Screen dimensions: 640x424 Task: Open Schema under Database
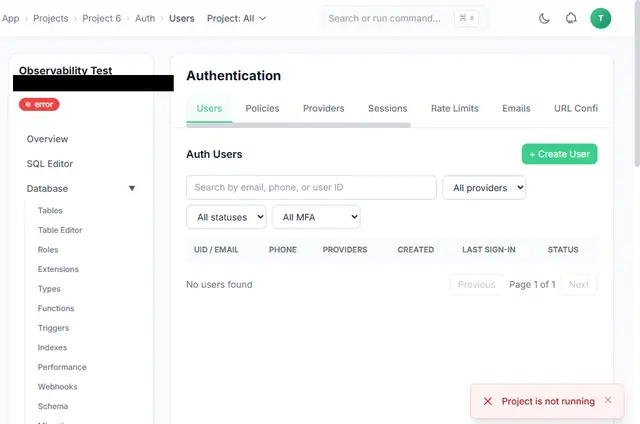[53, 406]
